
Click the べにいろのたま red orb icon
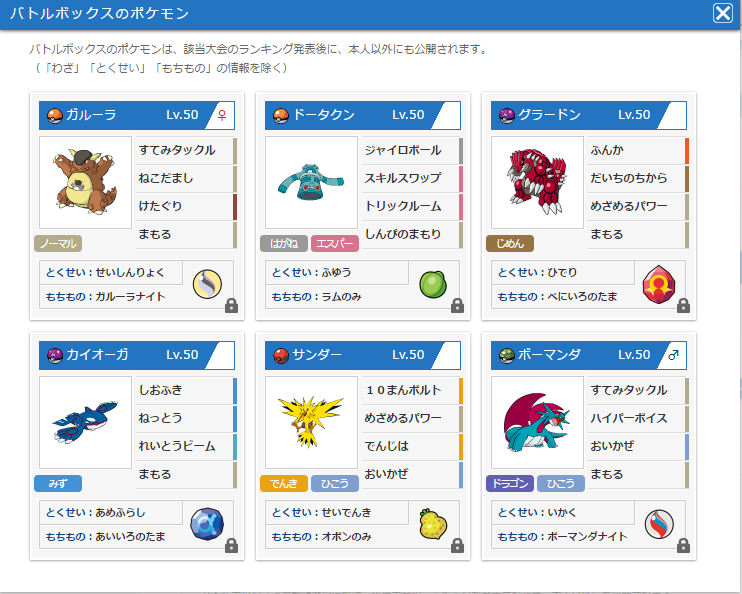659,284
